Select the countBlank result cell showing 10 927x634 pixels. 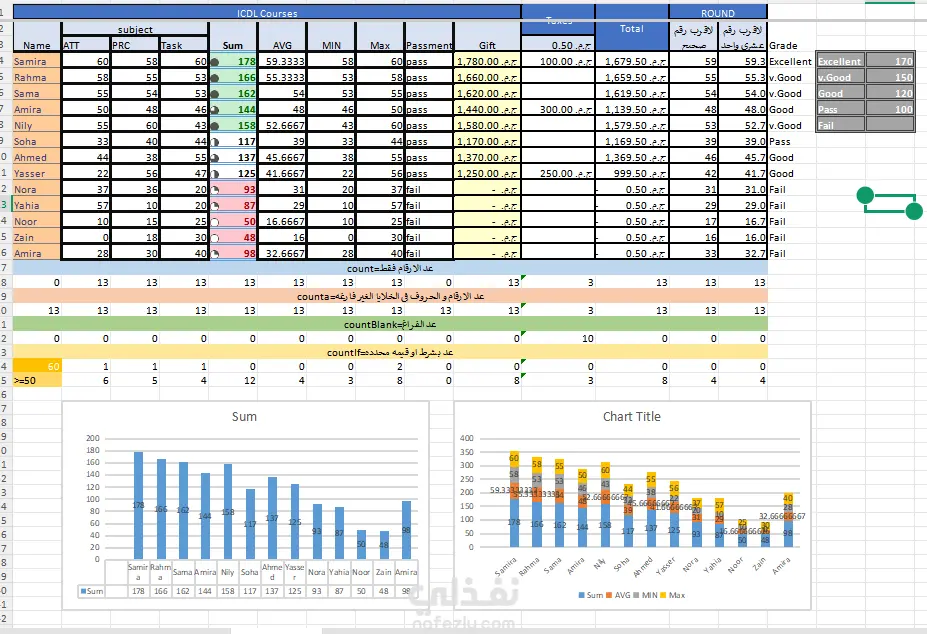point(558,338)
